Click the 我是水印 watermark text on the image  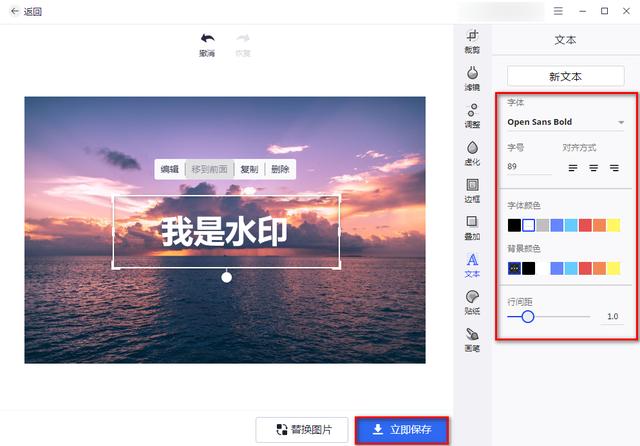tap(224, 231)
